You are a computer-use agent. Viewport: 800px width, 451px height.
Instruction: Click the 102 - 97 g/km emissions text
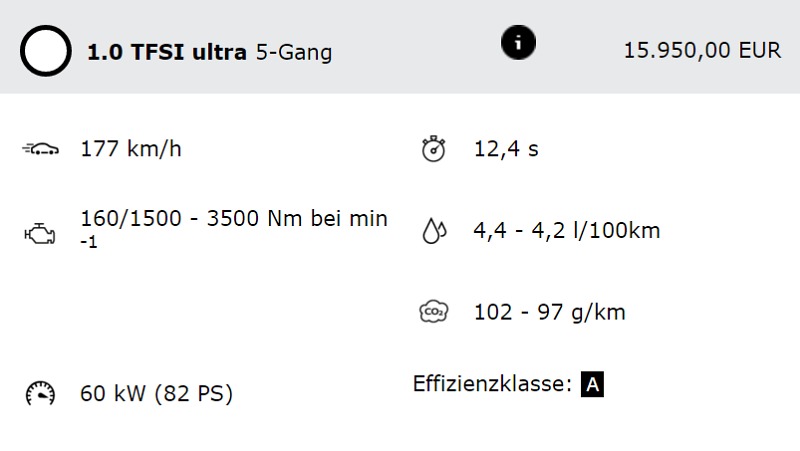(x=550, y=312)
